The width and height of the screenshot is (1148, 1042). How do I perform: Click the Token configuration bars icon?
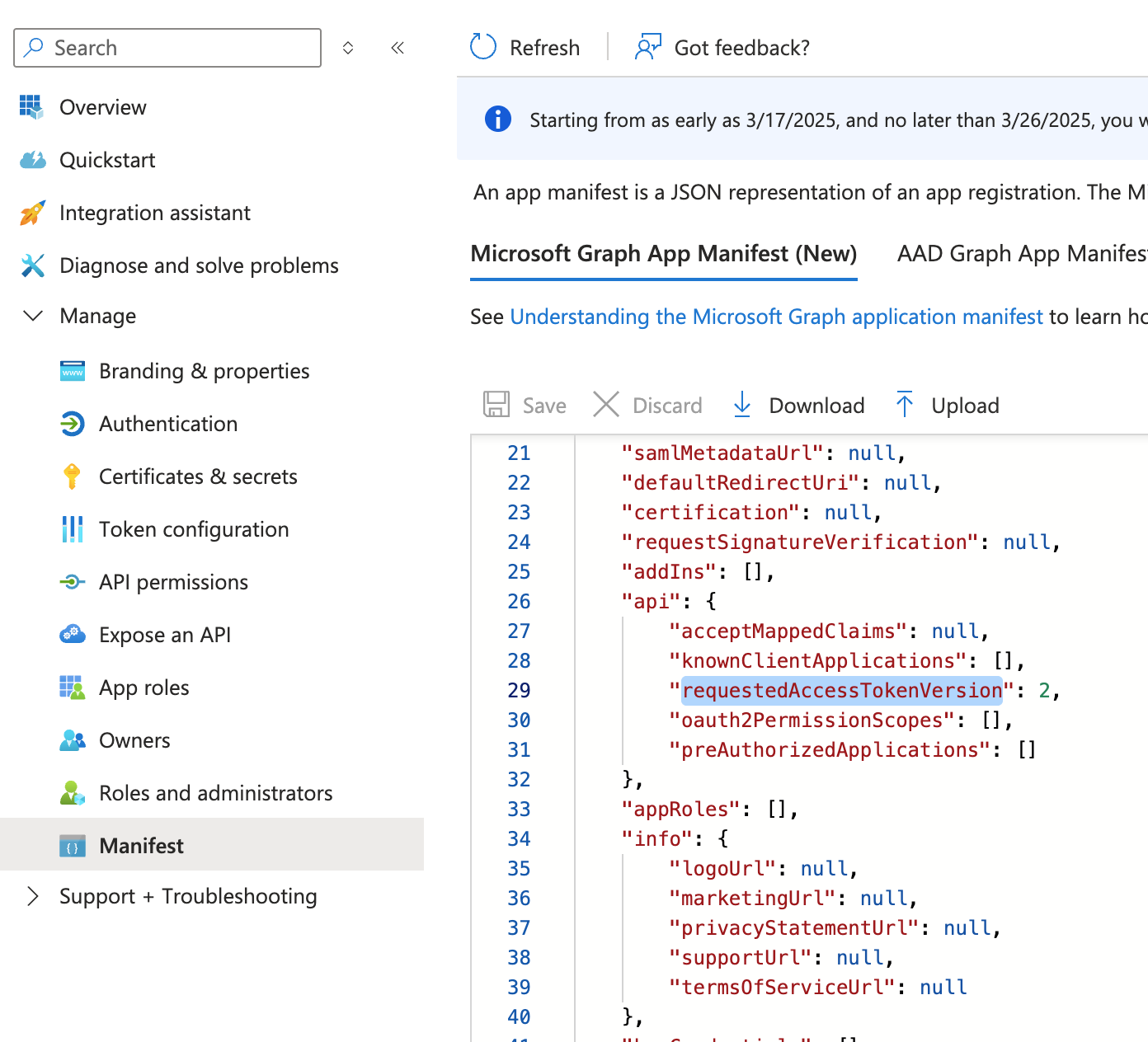(73, 529)
